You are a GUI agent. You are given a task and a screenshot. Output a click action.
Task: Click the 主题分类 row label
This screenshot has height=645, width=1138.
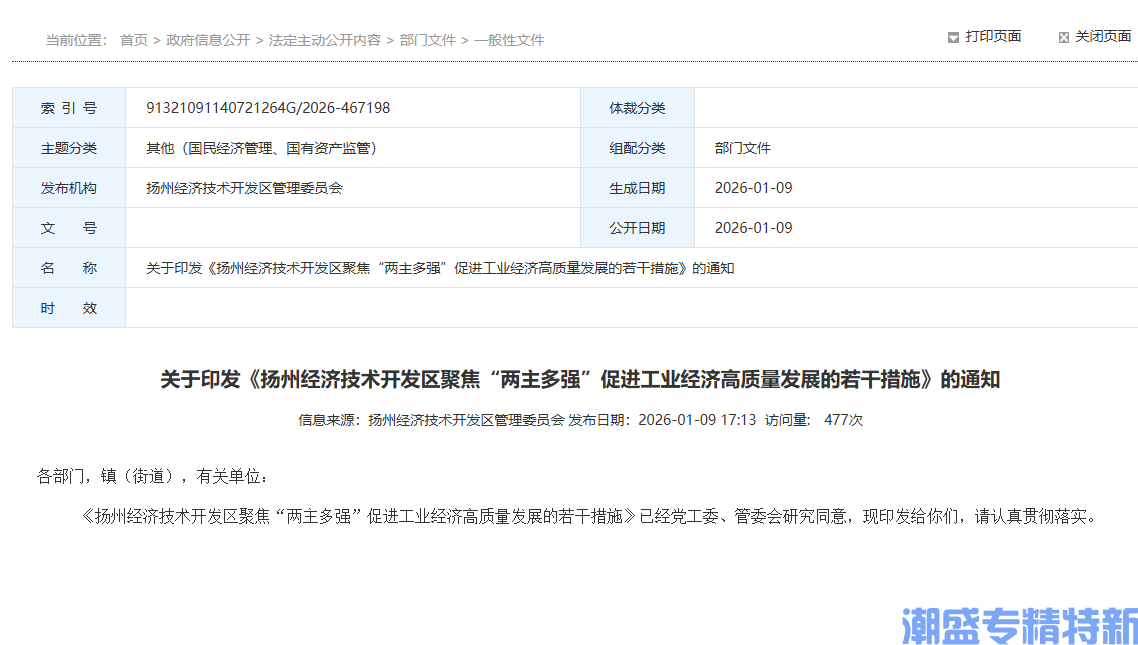click(x=68, y=148)
